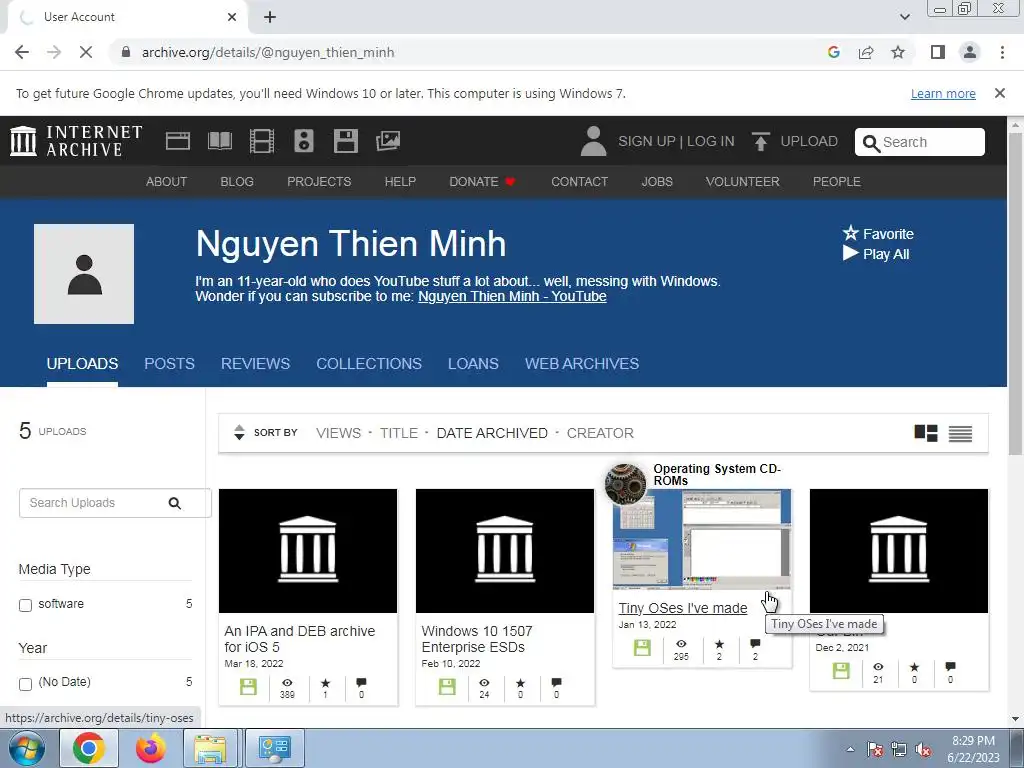Screen dimensions: 1024x768
Task: Switch to the Posts tab
Action: 169,364
